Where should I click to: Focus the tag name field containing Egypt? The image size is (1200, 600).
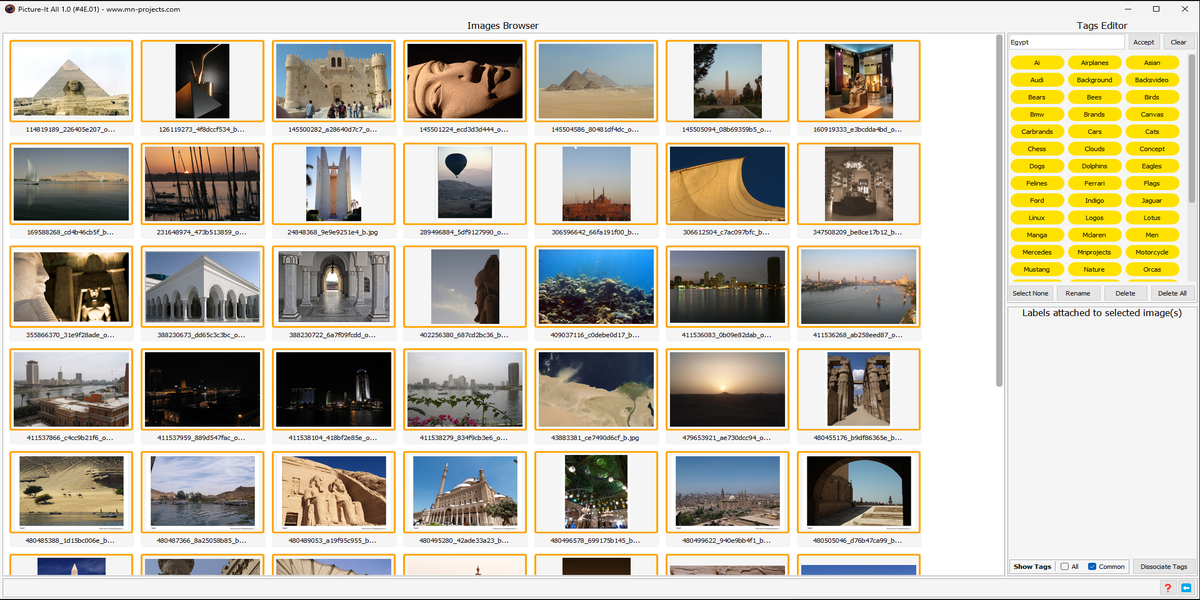tap(1066, 42)
